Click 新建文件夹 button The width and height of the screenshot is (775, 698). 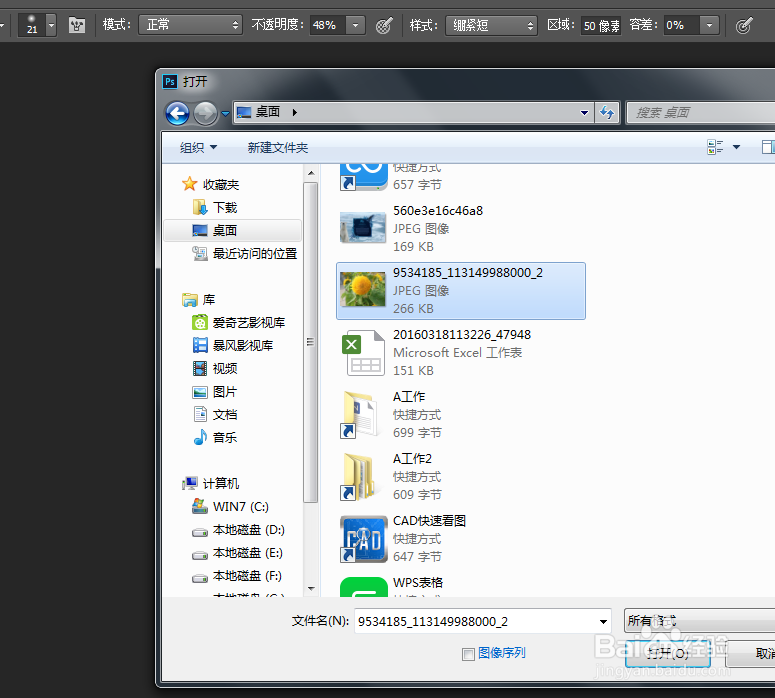click(278, 147)
